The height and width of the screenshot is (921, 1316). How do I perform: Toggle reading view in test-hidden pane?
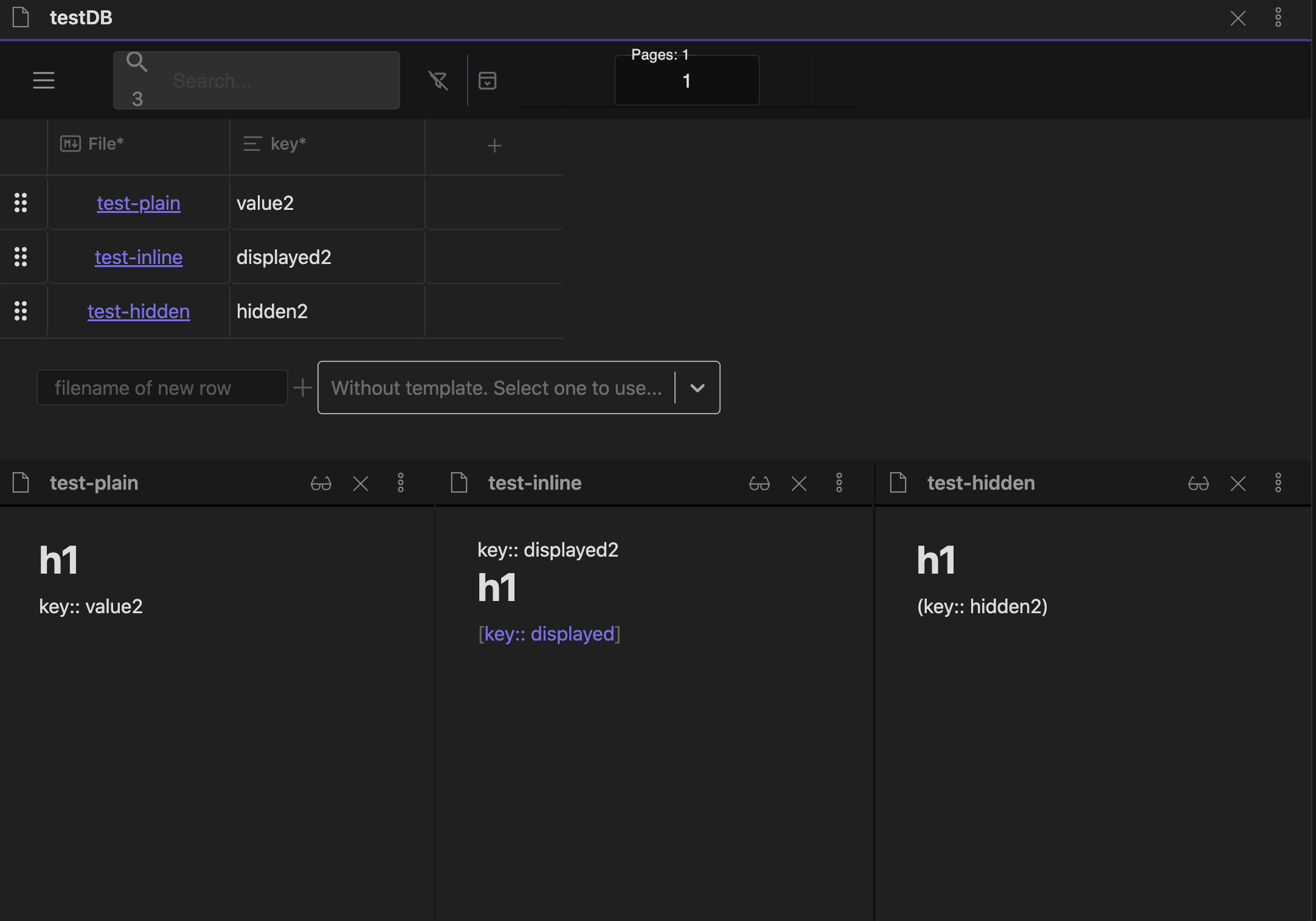coord(1198,484)
